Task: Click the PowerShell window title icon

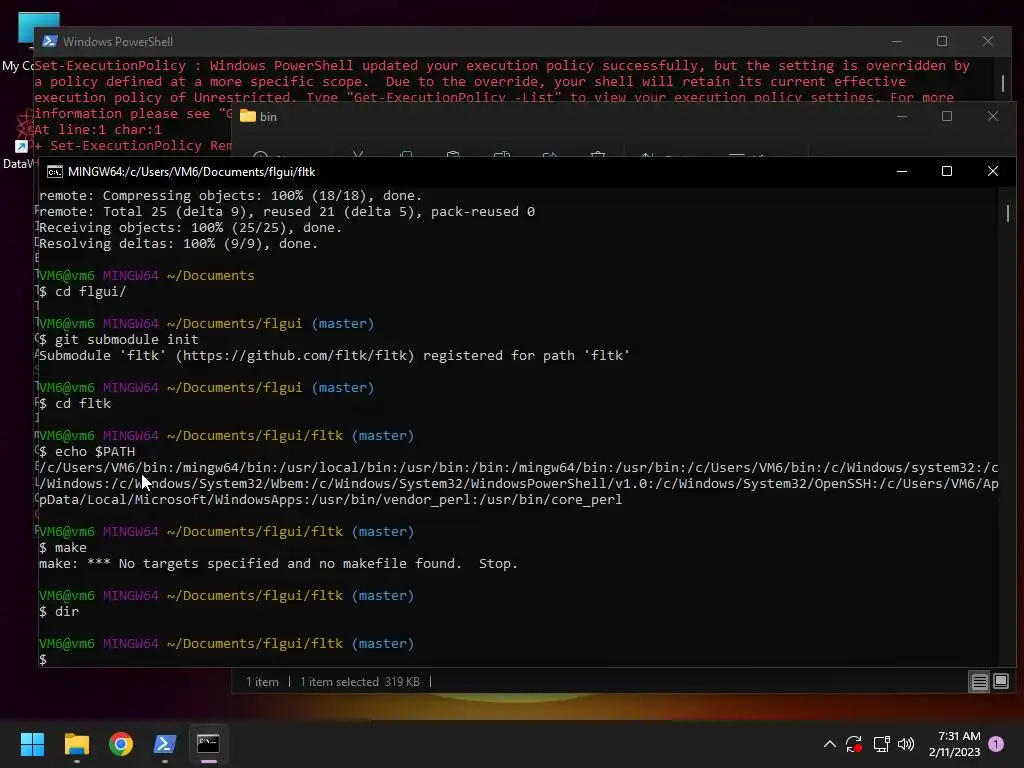Action: [x=50, y=41]
